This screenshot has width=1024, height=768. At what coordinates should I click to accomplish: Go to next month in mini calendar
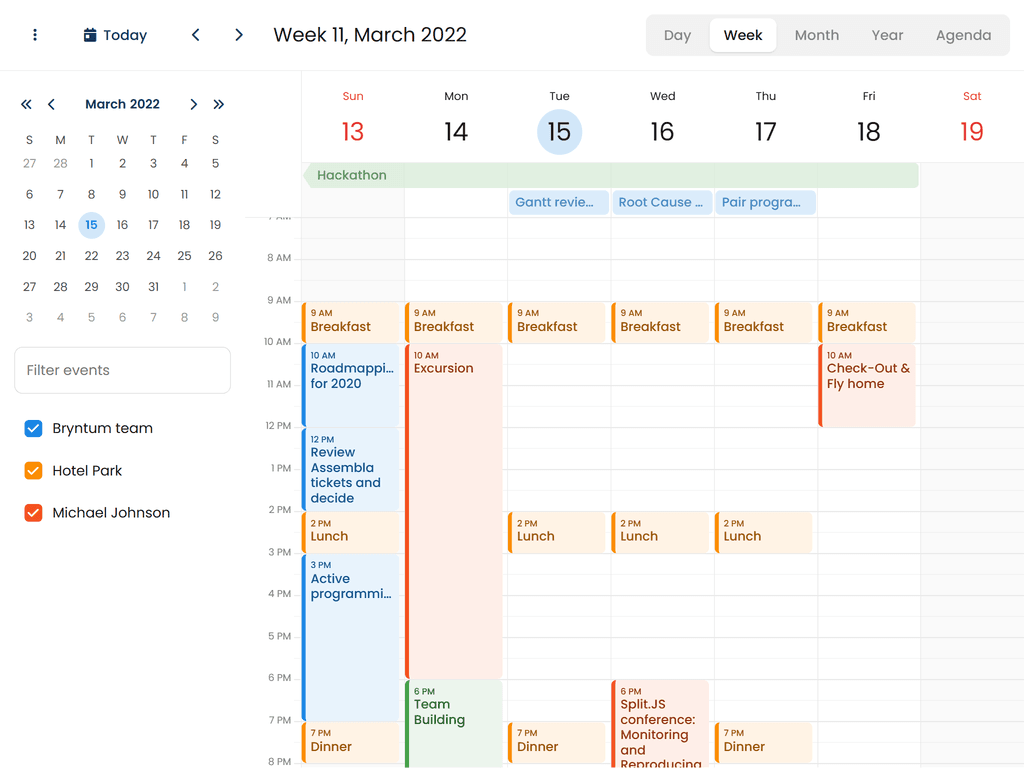coord(193,104)
